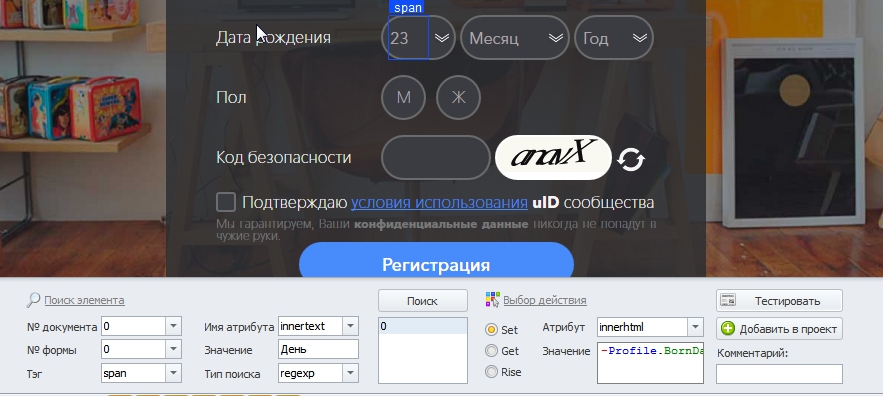Choose the Get radio option
Screen dimensions: 883x396
(492, 351)
